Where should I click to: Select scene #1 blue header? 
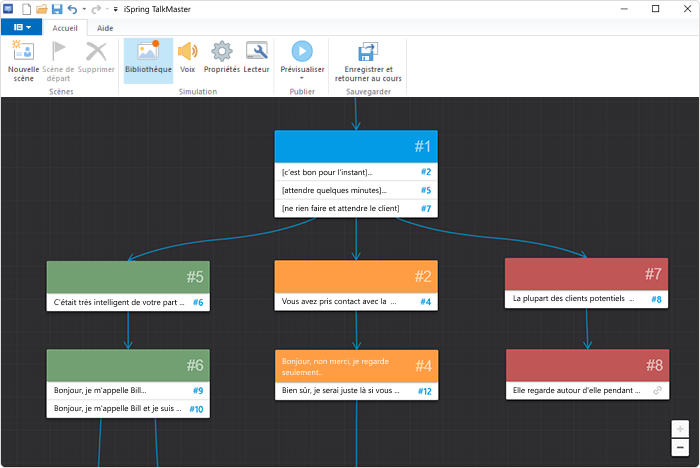(356, 146)
